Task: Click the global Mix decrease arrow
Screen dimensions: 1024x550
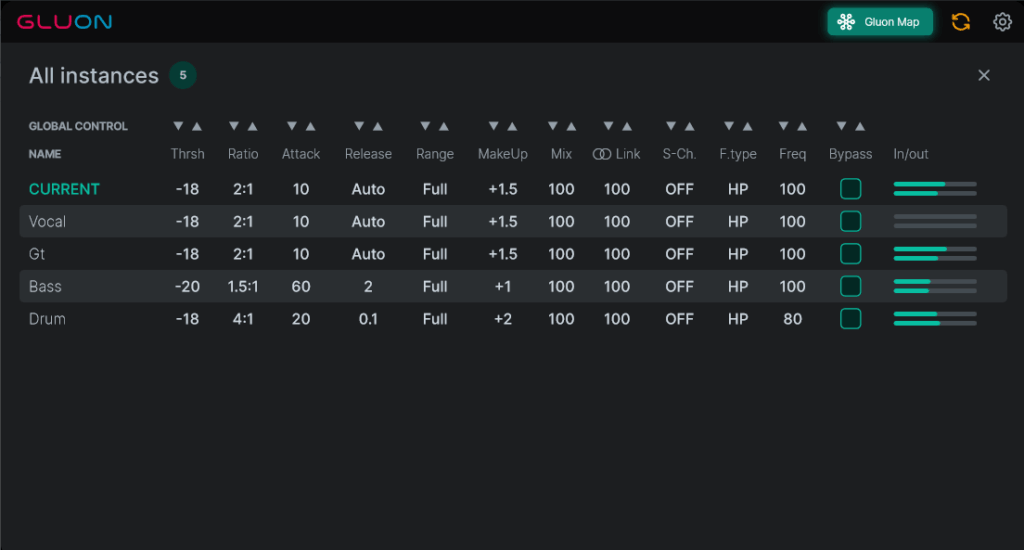Action: [552, 126]
